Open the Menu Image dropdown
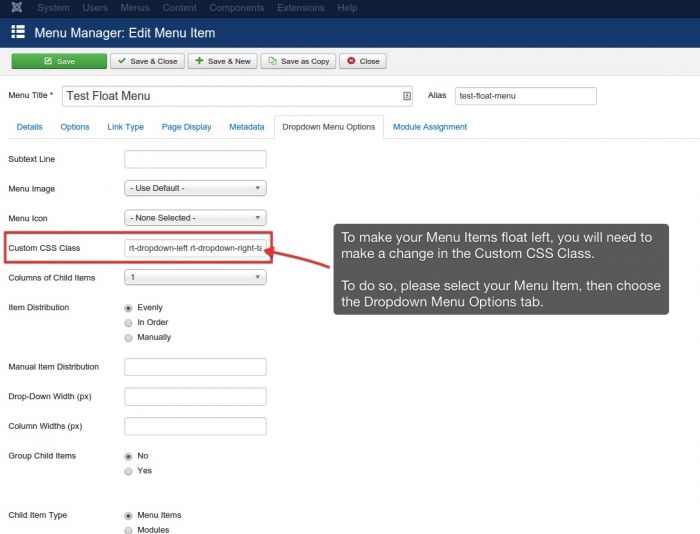The width and height of the screenshot is (700, 534). (195, 188)
